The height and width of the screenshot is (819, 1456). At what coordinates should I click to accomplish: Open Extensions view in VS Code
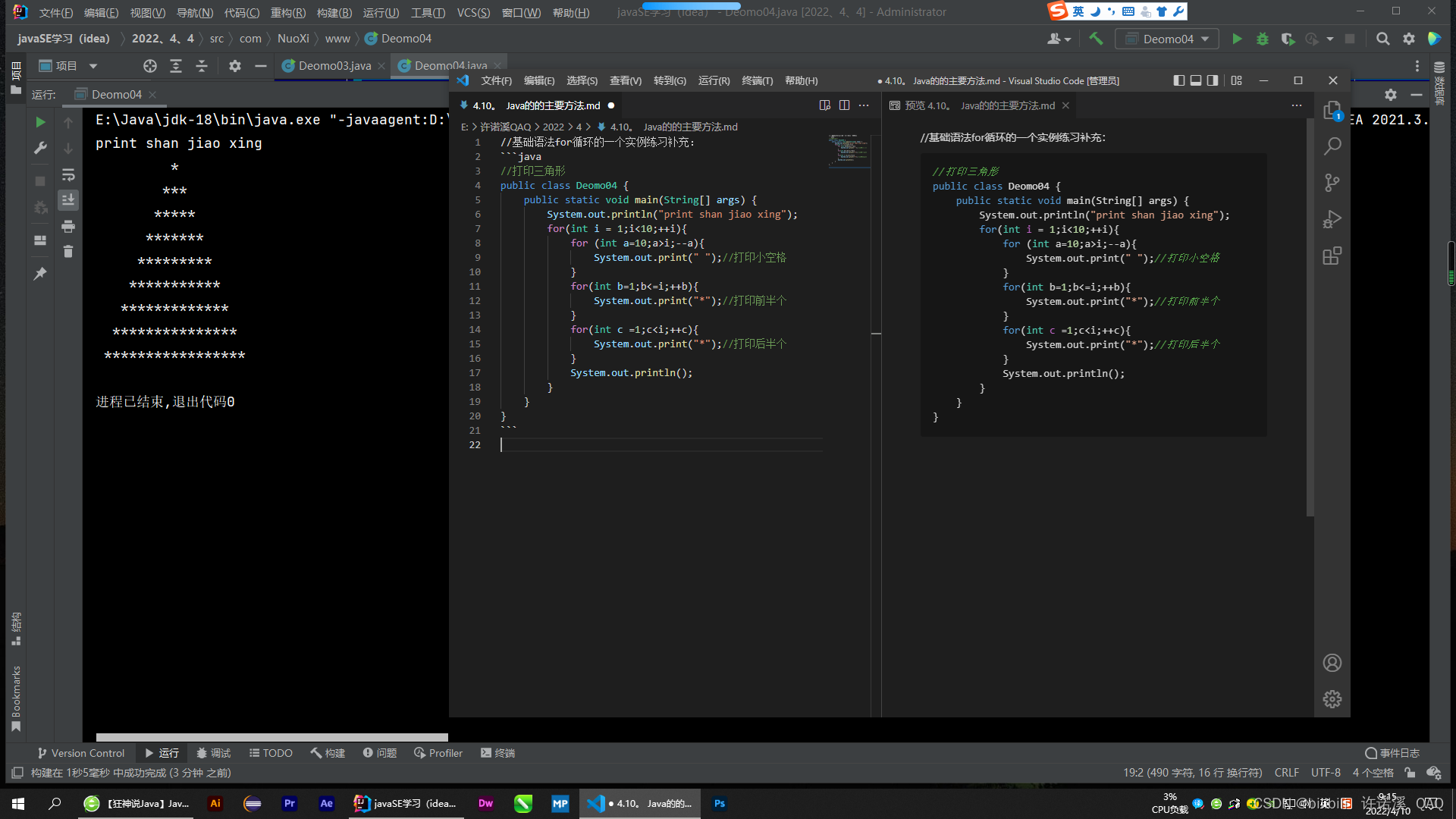[x=1332, y=256]
